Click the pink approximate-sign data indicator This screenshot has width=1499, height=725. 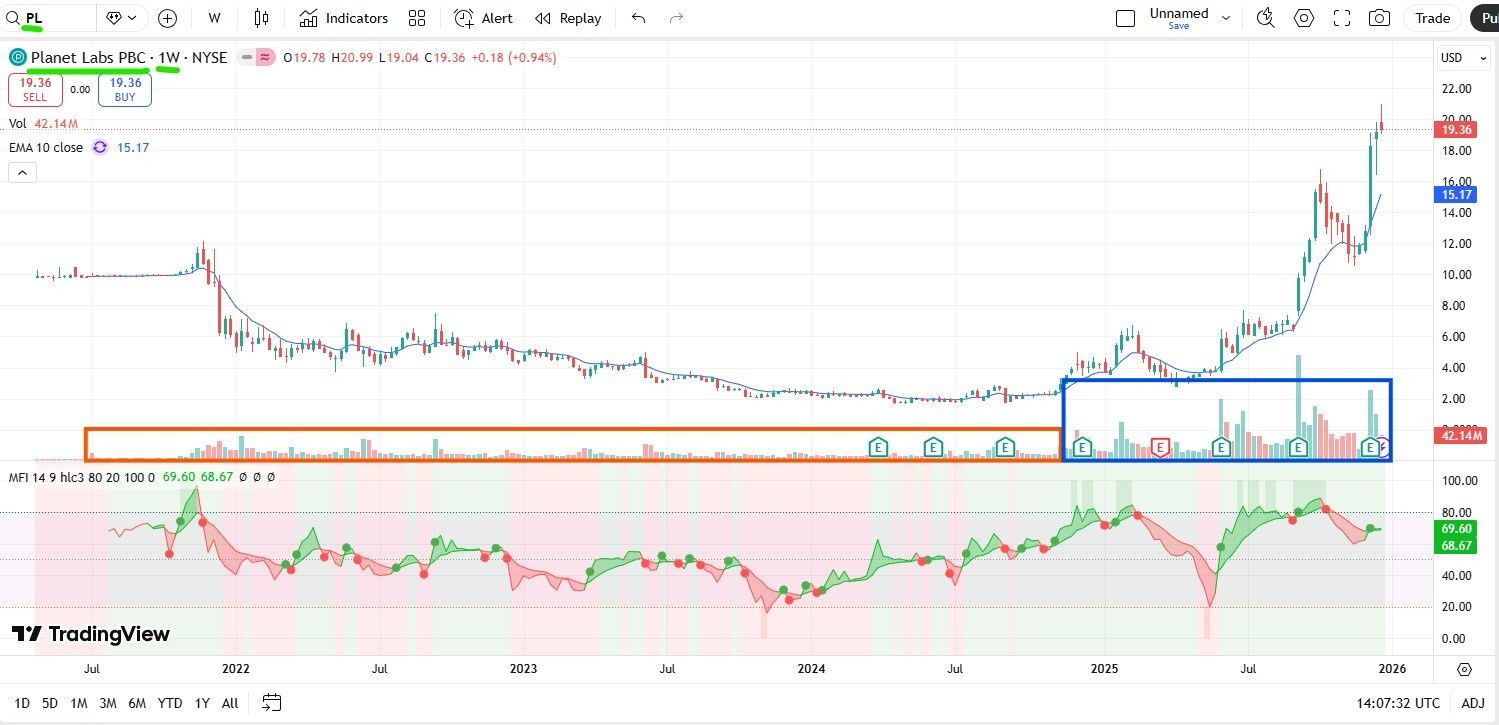pyautogui.click(x=265, y=57)
